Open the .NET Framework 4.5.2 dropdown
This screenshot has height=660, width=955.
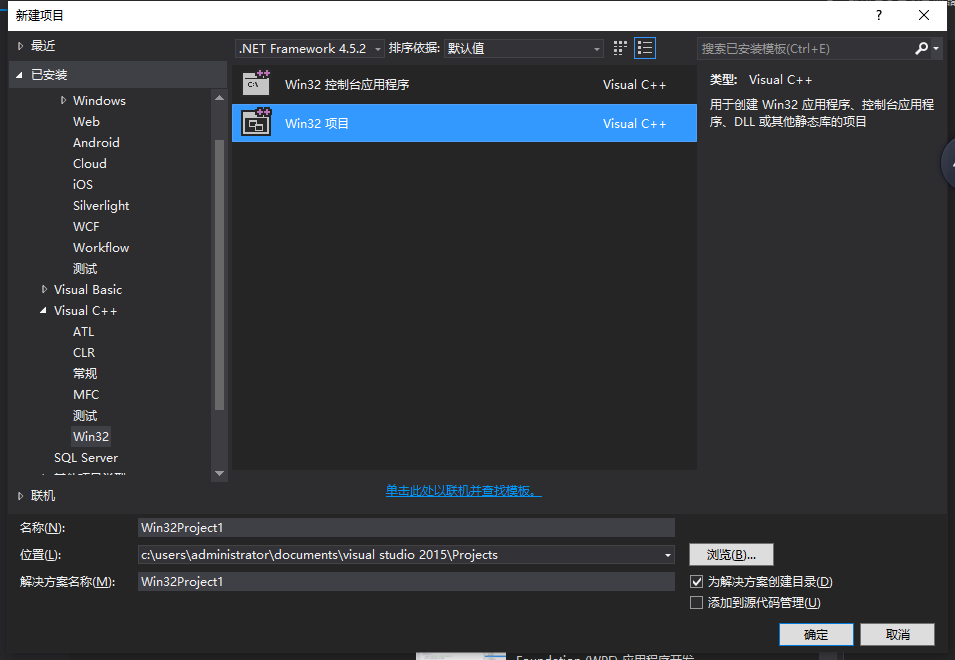point(309,49)
